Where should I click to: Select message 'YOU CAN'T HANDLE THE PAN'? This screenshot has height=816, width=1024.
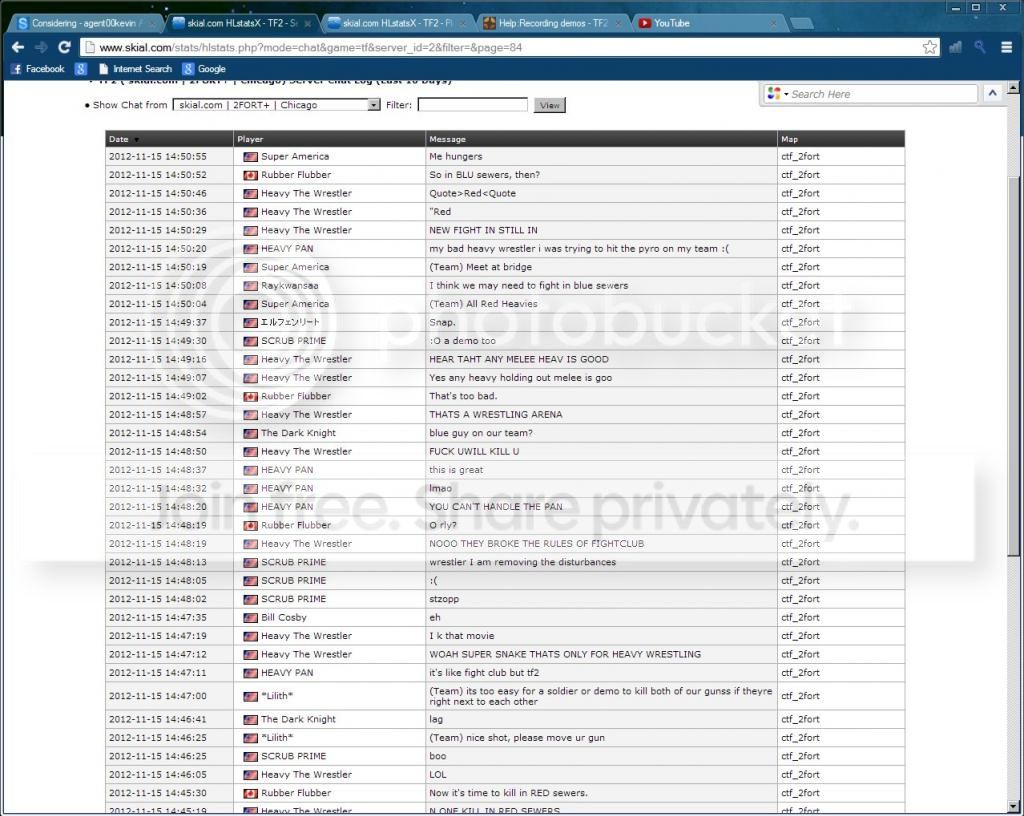(x=496, y=507)
